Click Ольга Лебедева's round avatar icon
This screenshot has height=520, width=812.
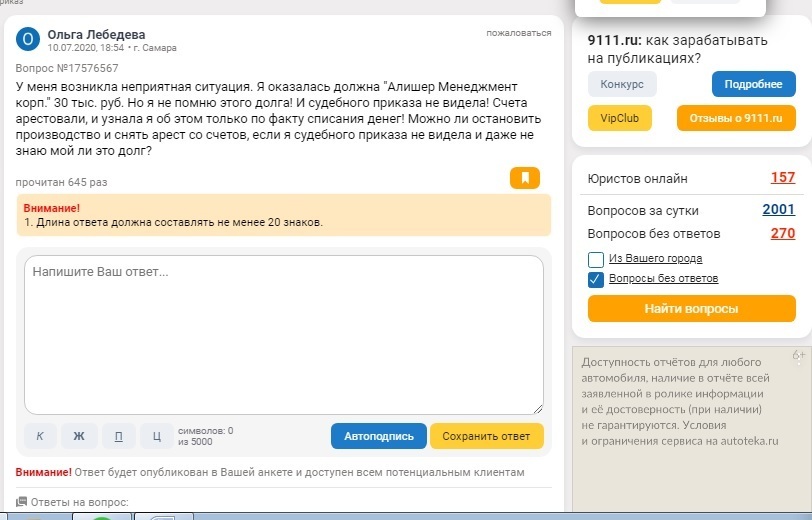pyautogui.click(x=30, y=39)
